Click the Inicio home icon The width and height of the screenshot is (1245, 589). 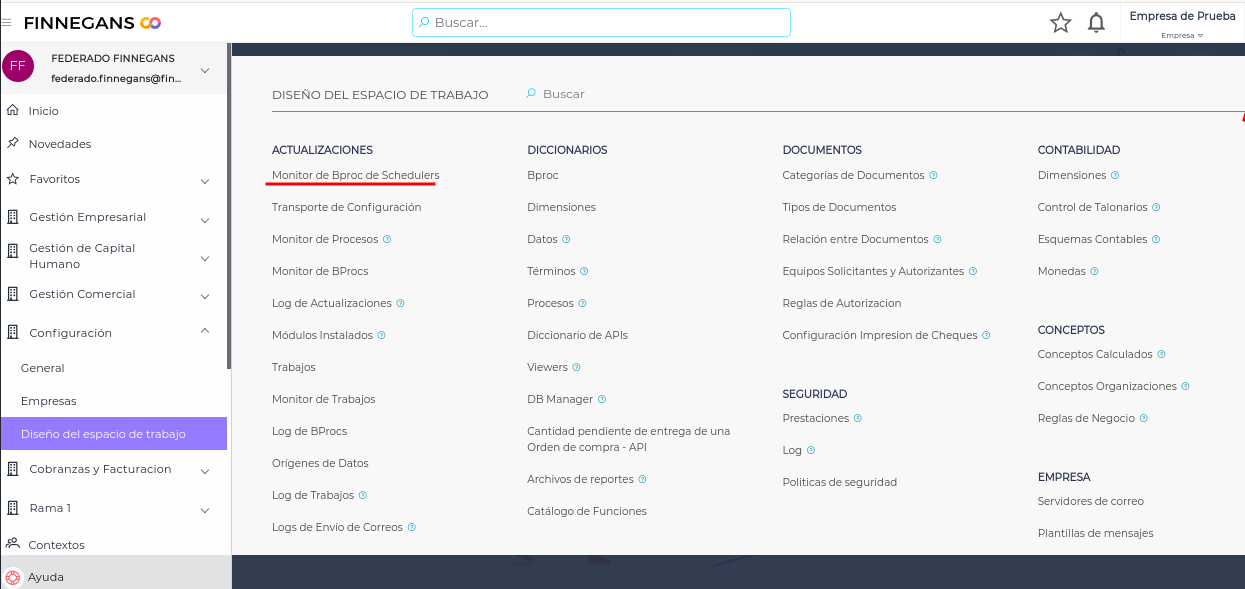12,110
